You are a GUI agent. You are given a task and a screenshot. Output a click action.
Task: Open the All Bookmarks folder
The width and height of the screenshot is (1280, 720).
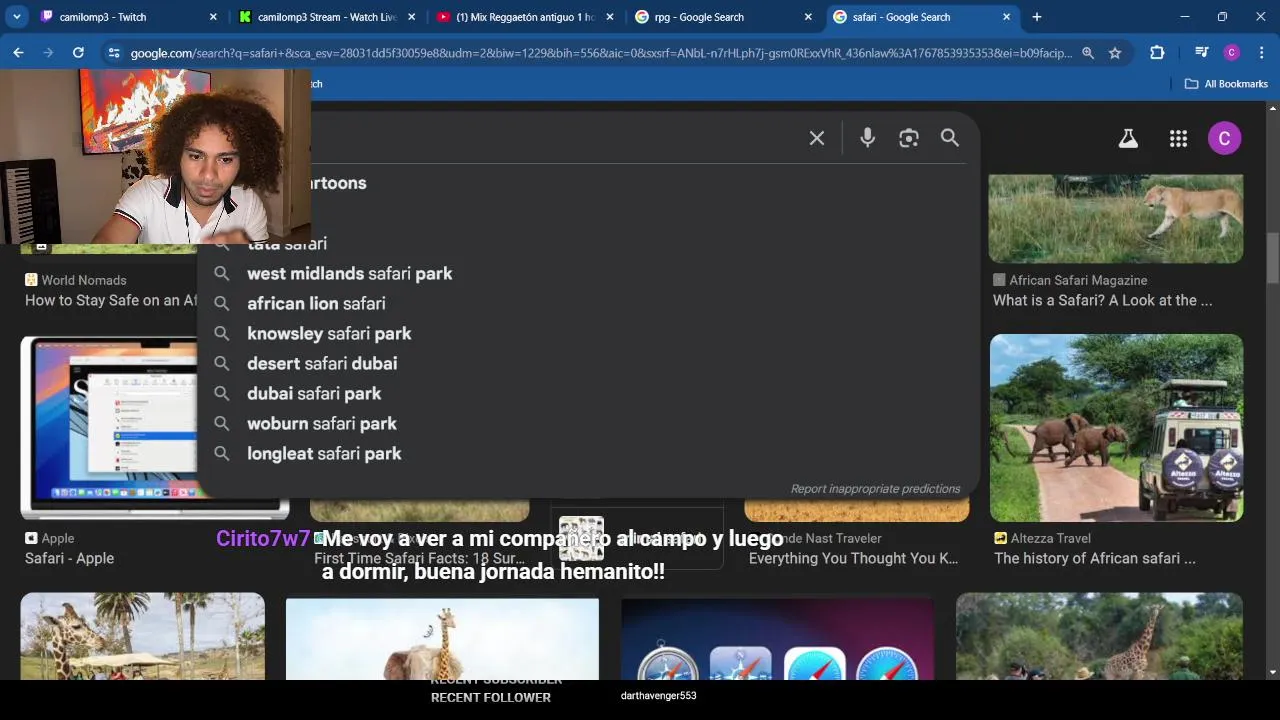[1226, 84]
